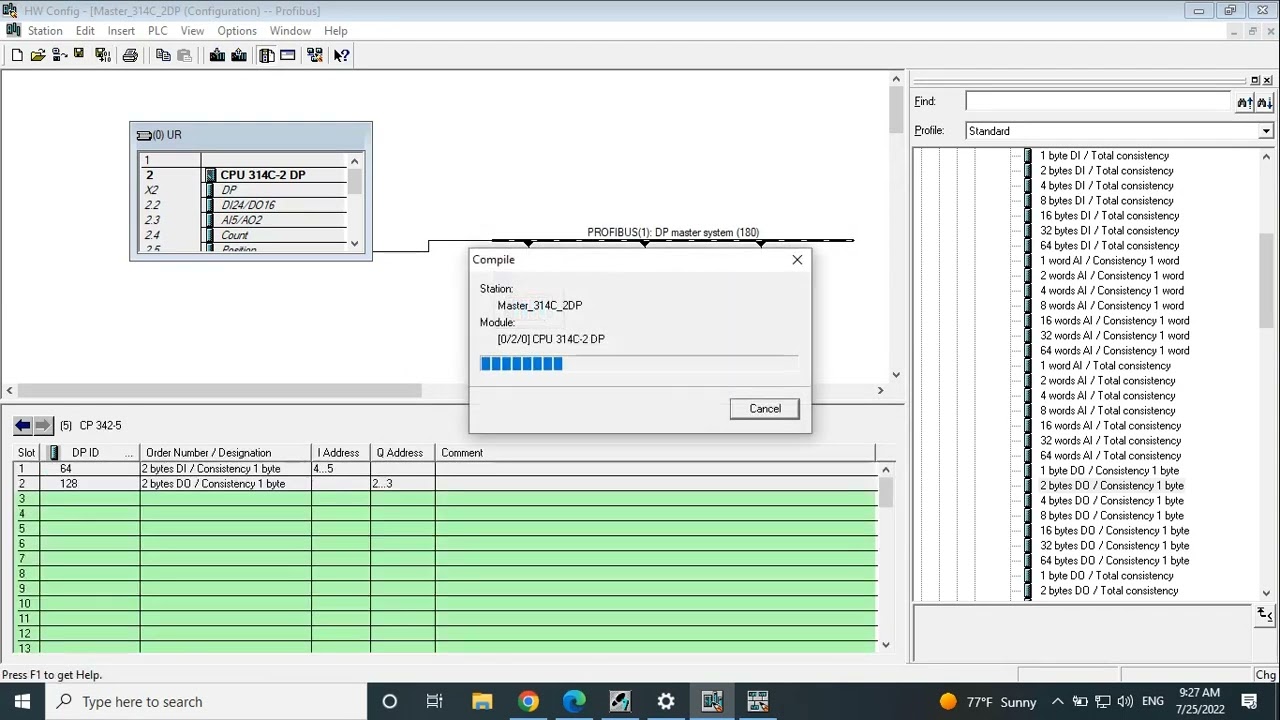This screenshot has height=720, width=1280.
Task: Open the PLC menu
Action: [x=158, y=31]
